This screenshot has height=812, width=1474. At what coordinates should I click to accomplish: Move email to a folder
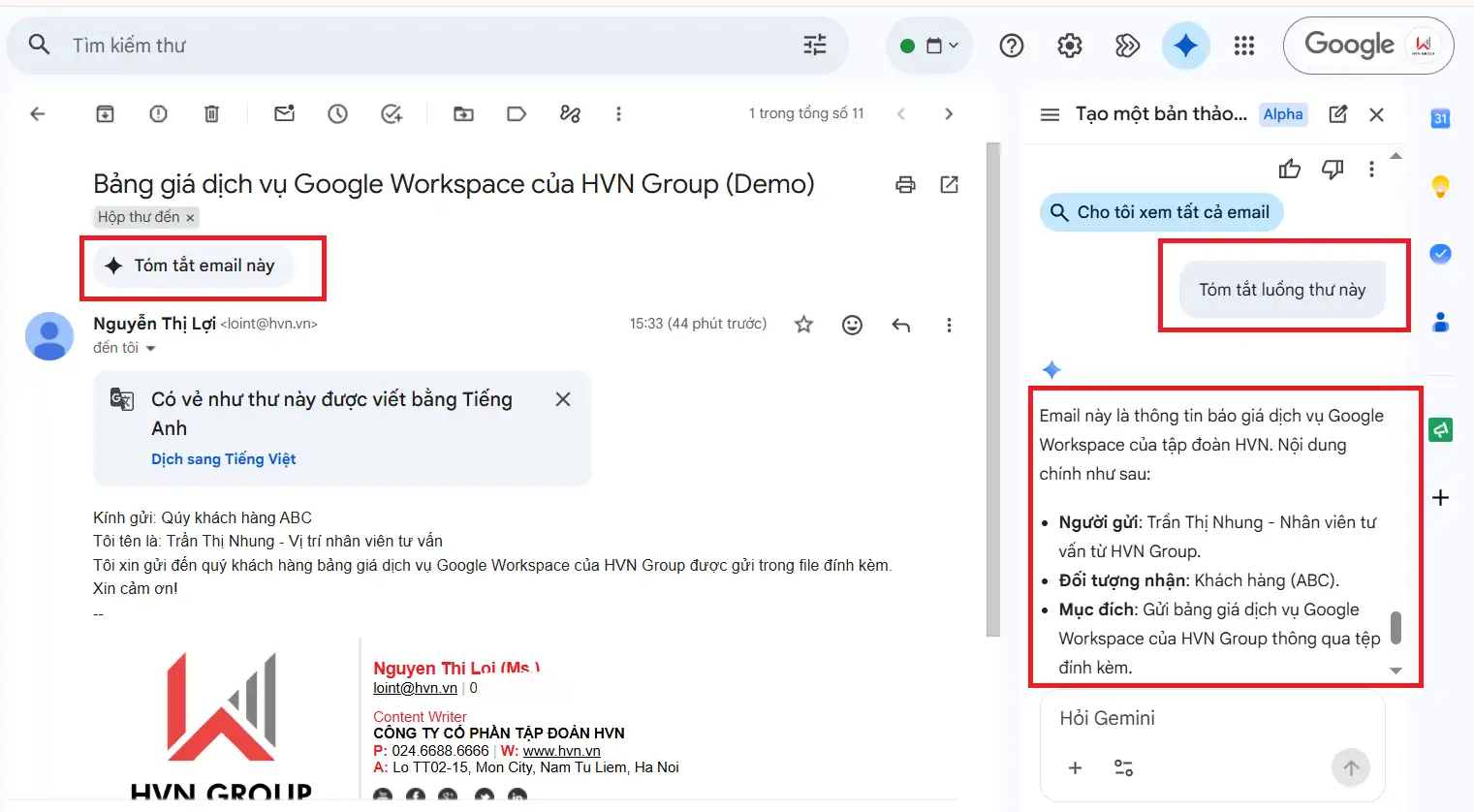pos(464,114)
